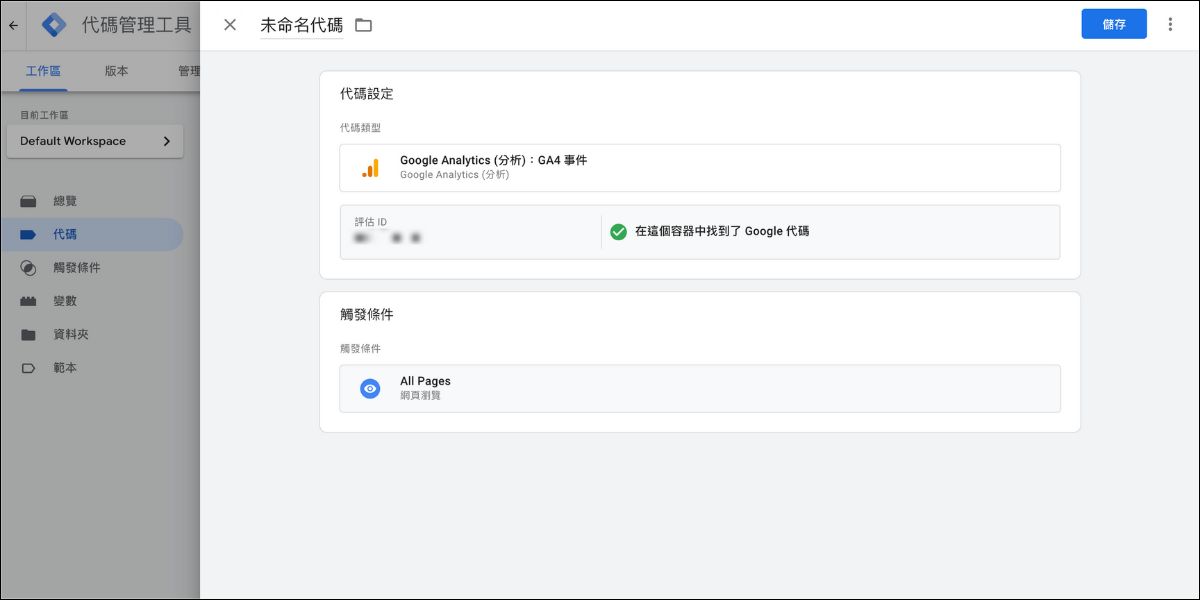Click the 總覽 overview icon

point(29,201)
